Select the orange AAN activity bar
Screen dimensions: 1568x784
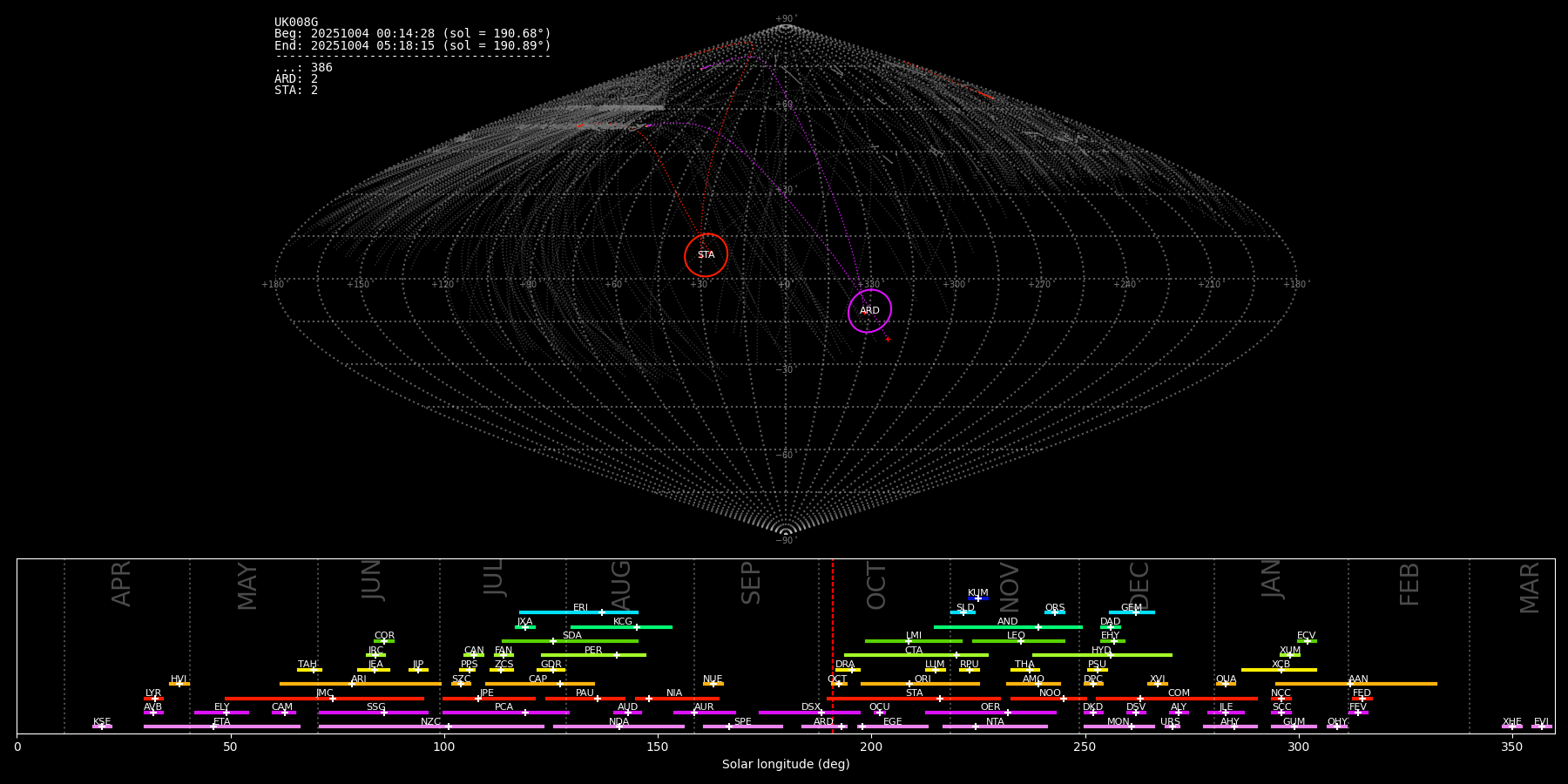[x=1355, y=685]
